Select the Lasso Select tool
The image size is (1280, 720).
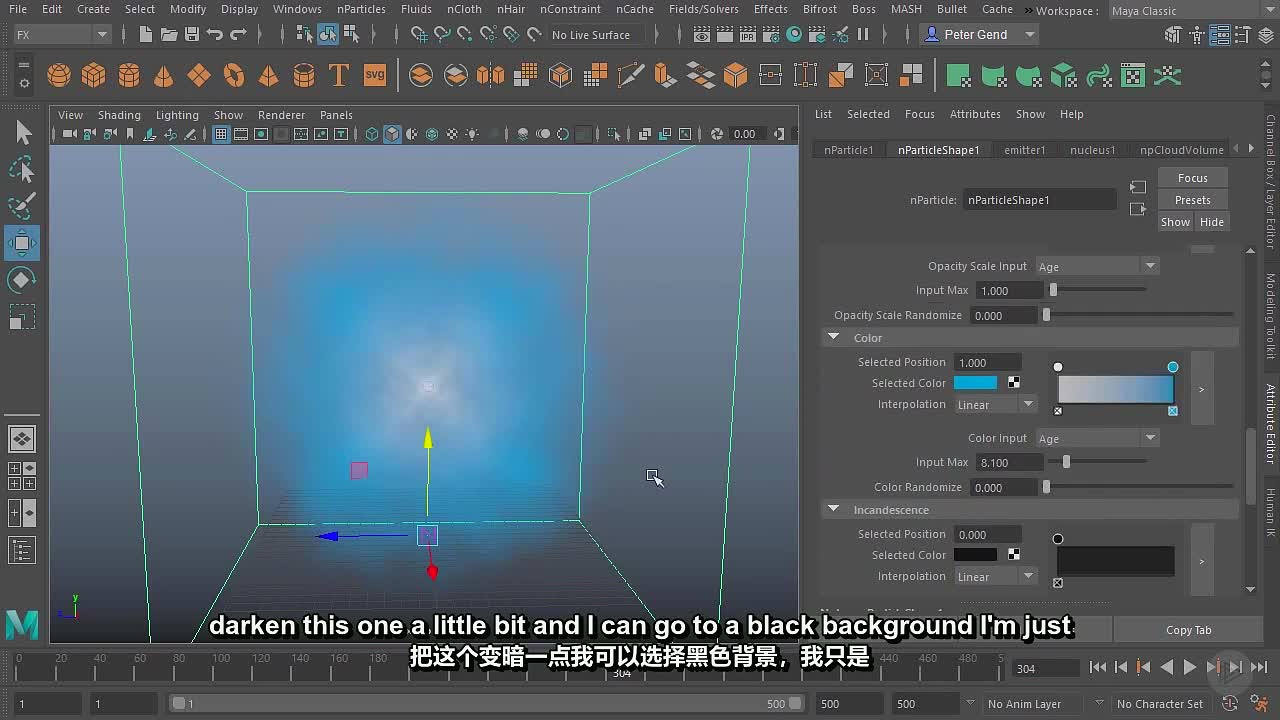click(22, 169)
